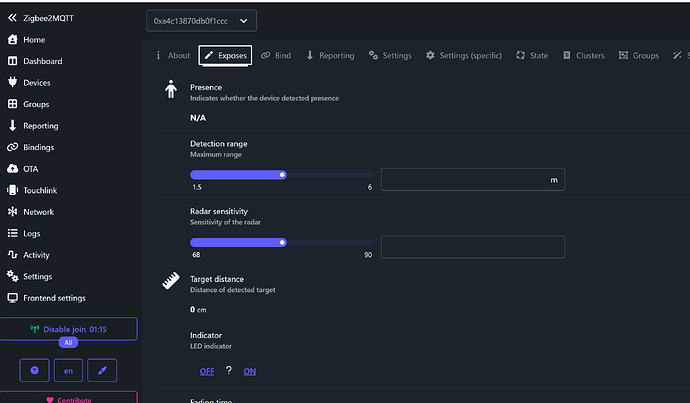The width and height of the screenshot is (690, 403).
Task: Click the Contribute button
Action: 68,399
